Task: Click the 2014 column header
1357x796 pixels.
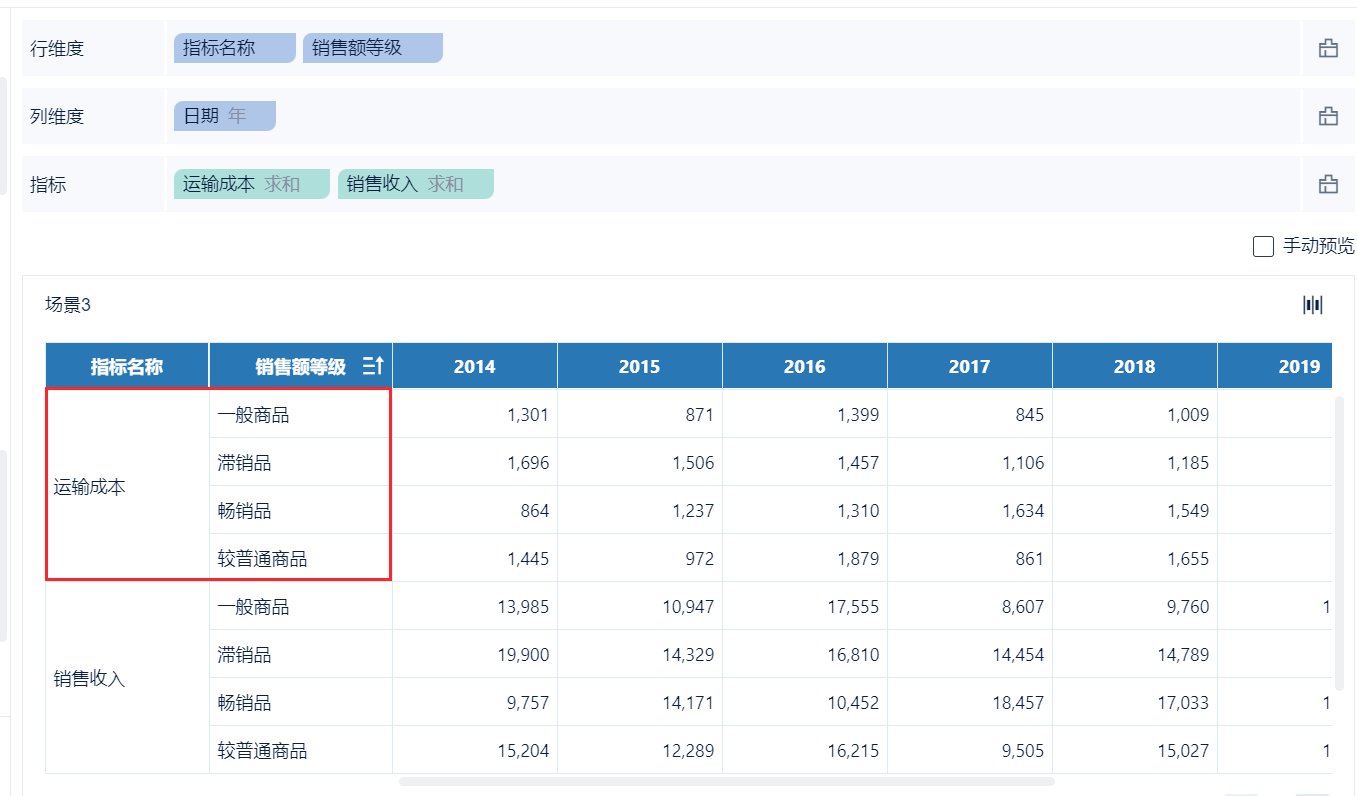Action: [x=474, y=367]
